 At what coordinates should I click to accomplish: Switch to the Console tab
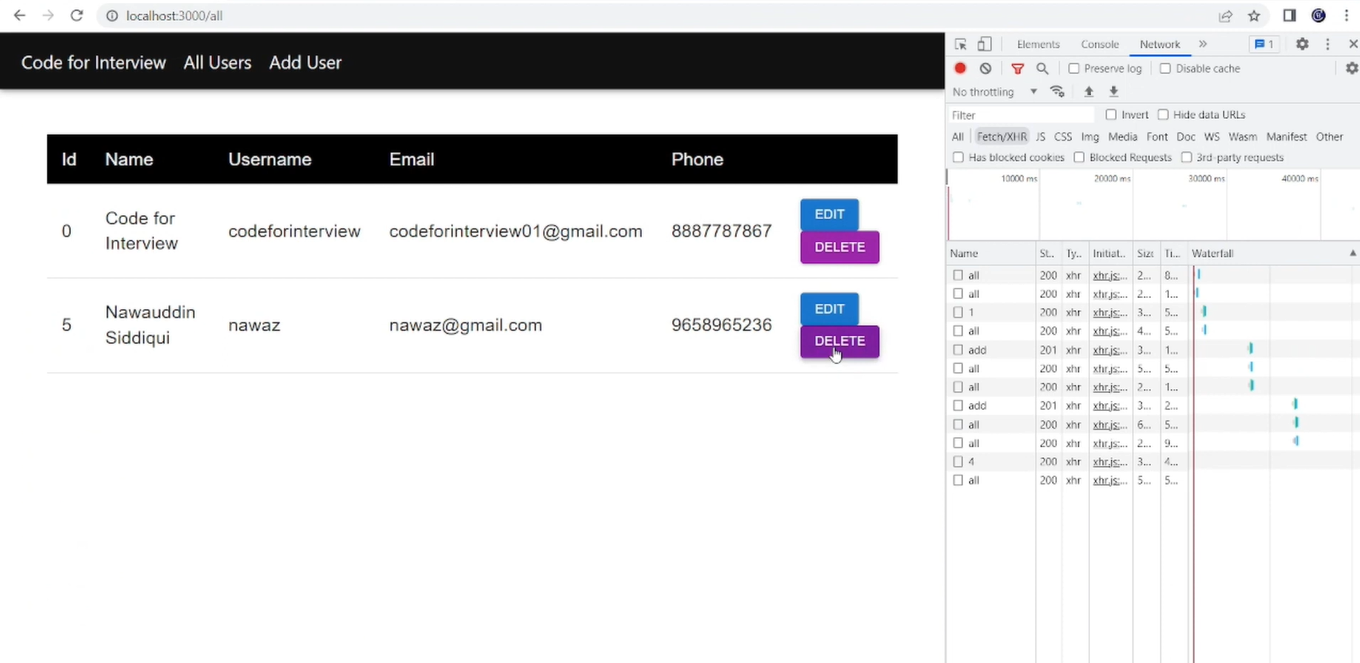[1099, 44]
